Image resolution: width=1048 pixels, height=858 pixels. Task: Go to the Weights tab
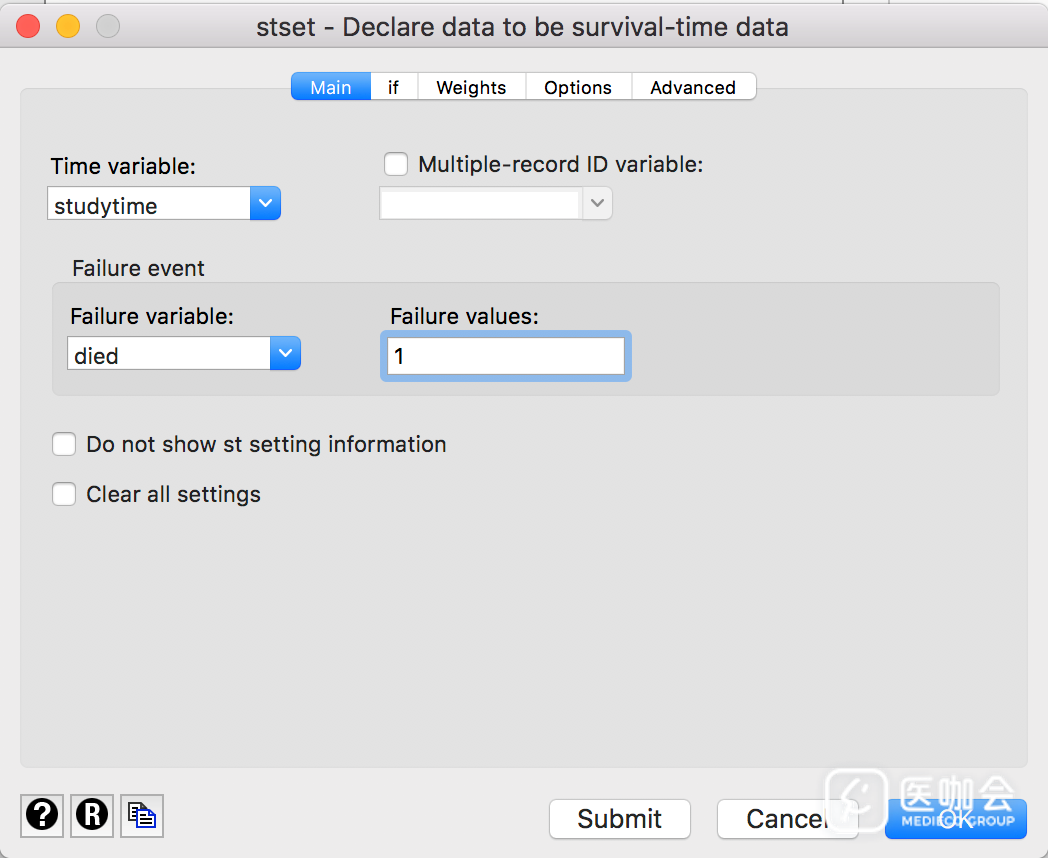(471, 87)
